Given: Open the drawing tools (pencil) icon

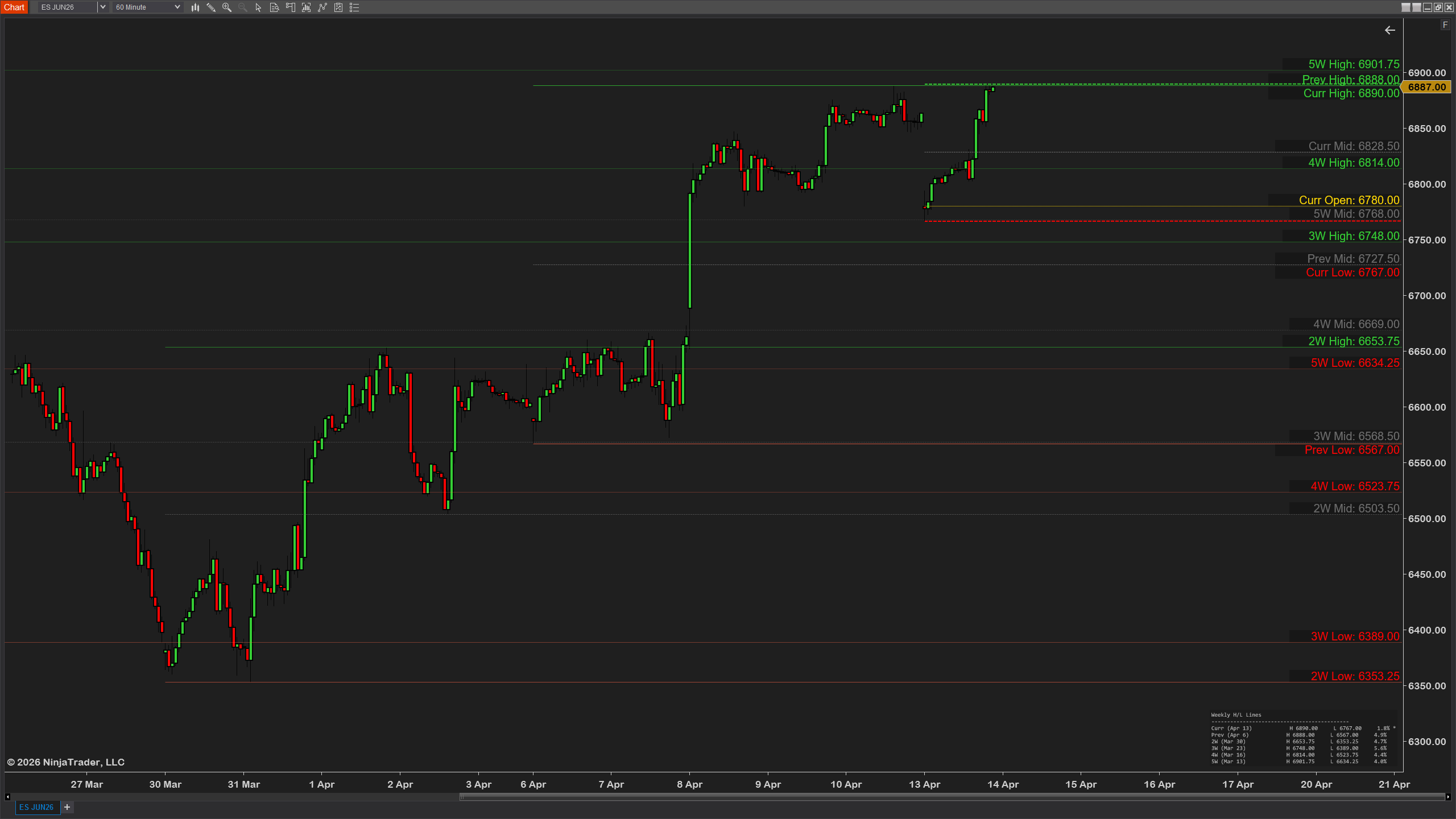Looking at the screenshot, I should (x=211, y=7).
